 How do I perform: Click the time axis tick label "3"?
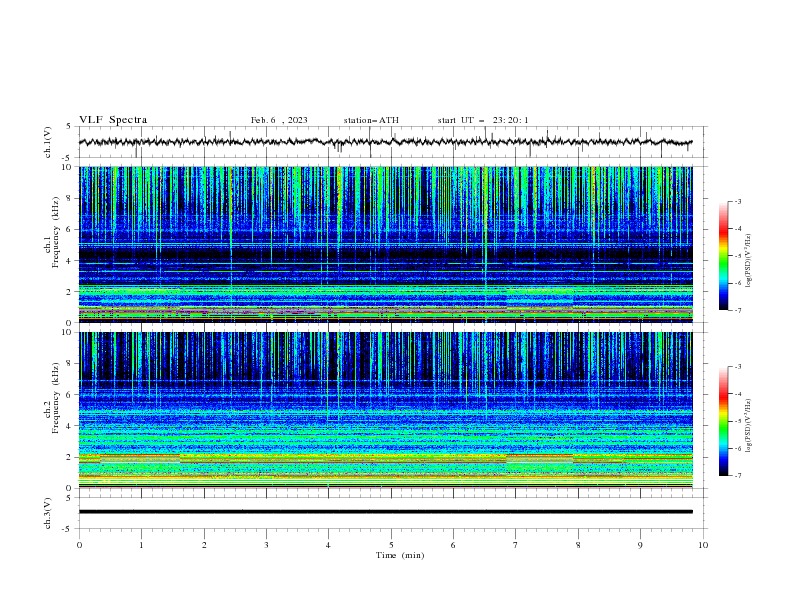coord(266,545)
